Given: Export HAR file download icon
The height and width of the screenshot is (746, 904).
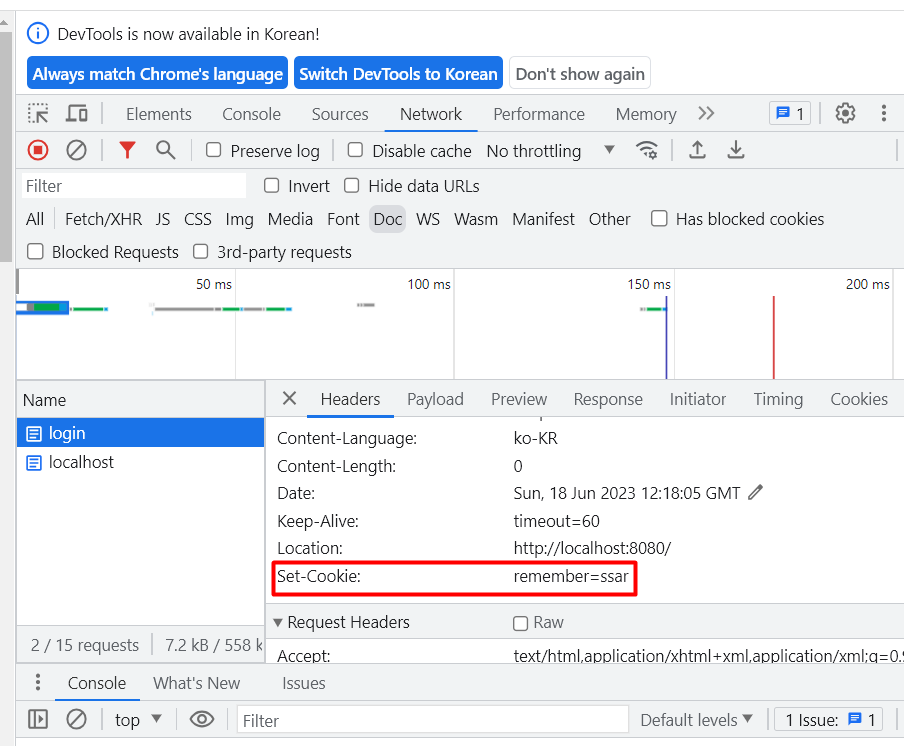Looking at the screenshot, I should (x=736, y=150).
